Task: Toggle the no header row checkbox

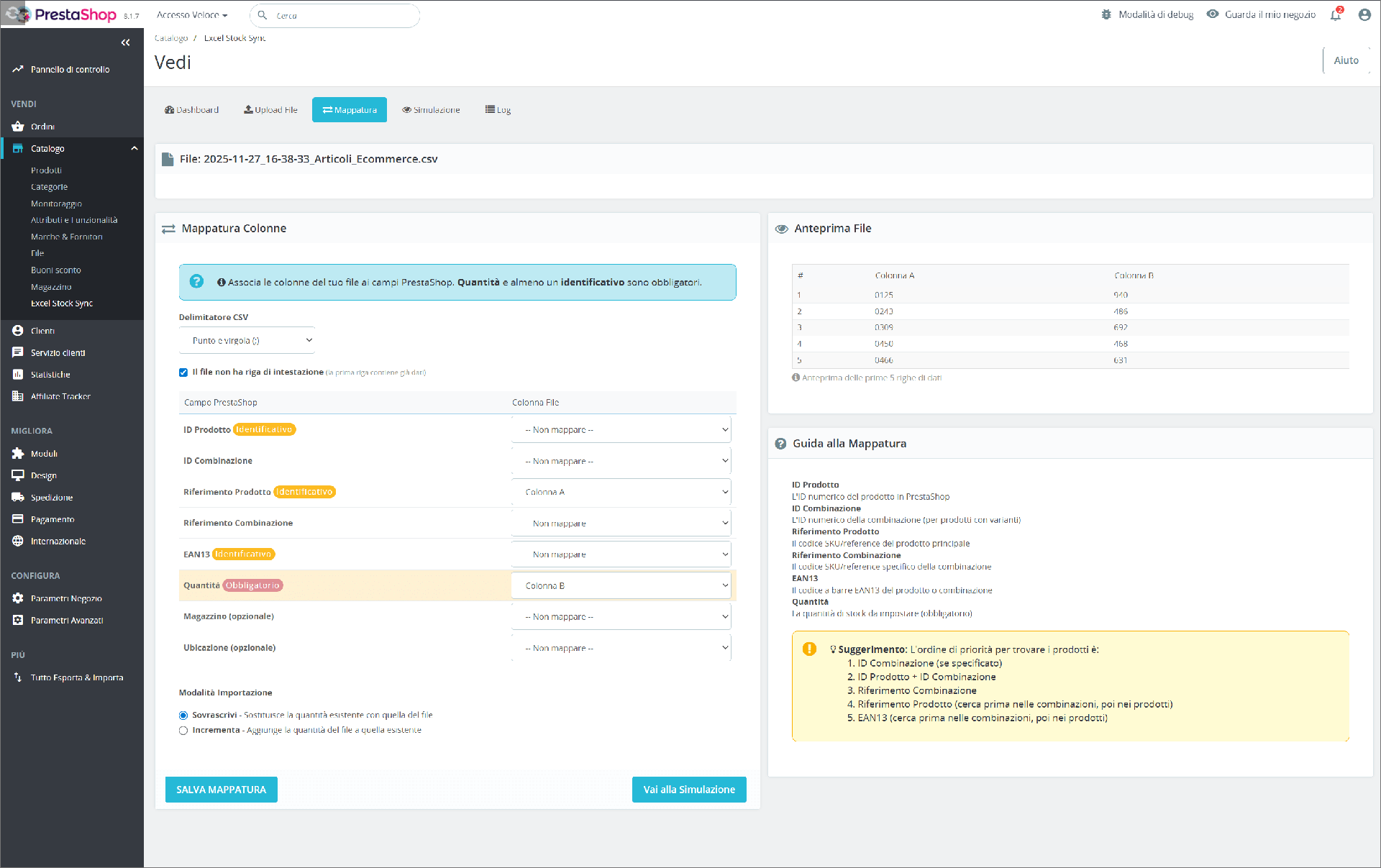Action: pyautogui.click(x=183, y=373)
